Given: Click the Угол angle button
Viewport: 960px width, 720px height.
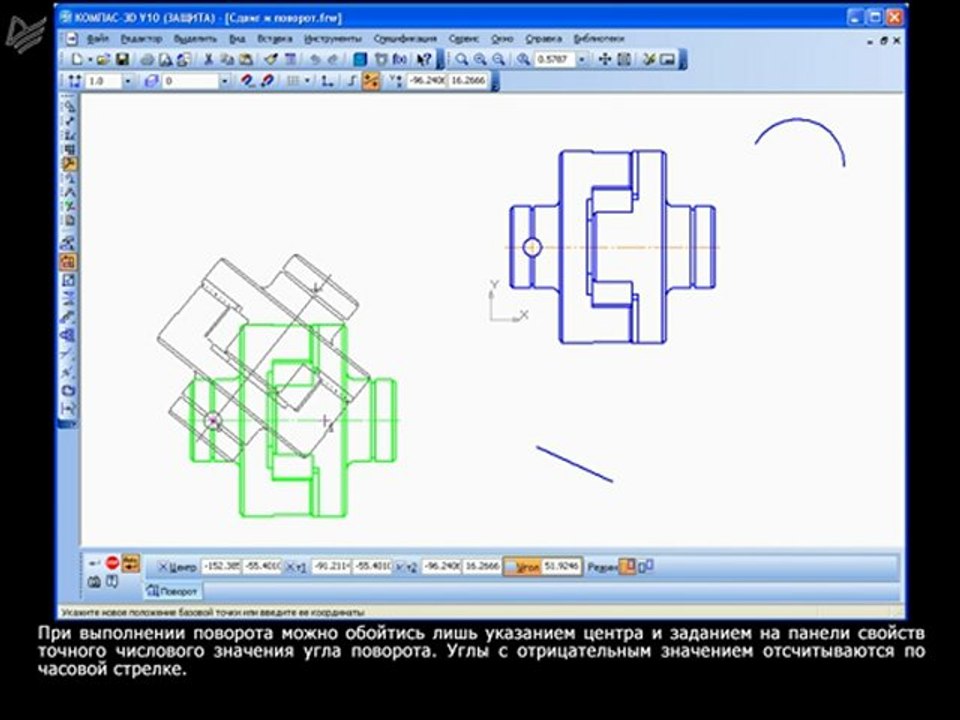Looking at the screenshot, I should [522, 567].
